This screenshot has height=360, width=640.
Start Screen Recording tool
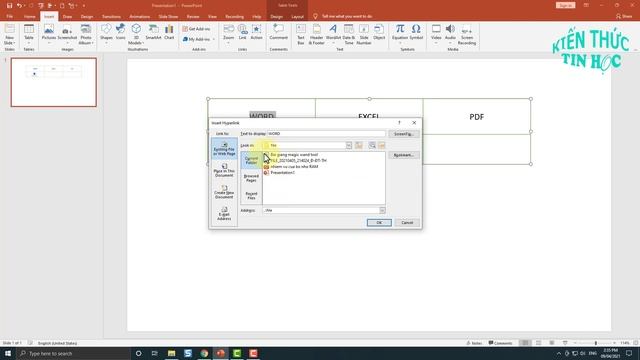click(x=467, y=34)
